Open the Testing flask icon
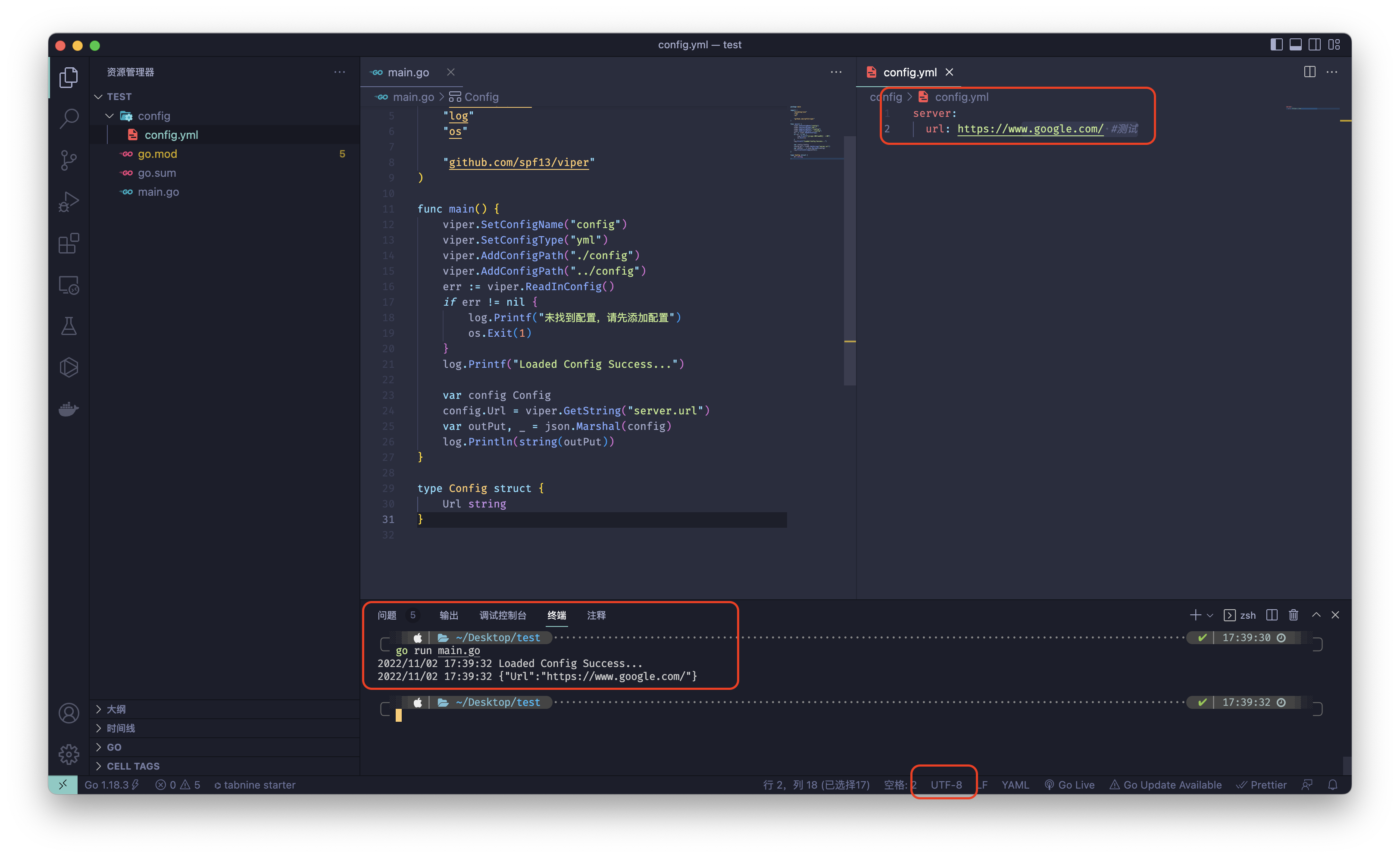 [x=69, y=326]
